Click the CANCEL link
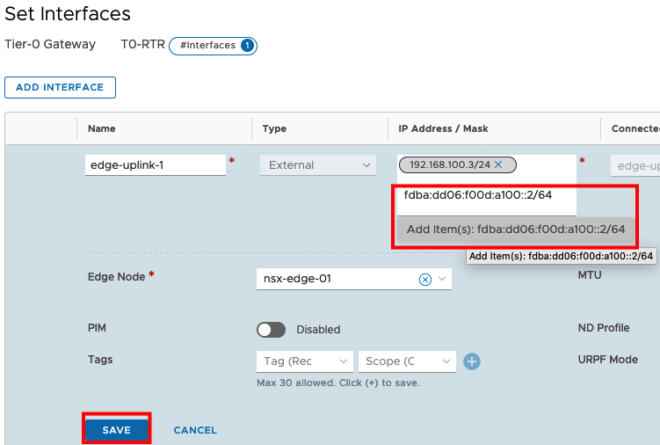 (195, 430)
